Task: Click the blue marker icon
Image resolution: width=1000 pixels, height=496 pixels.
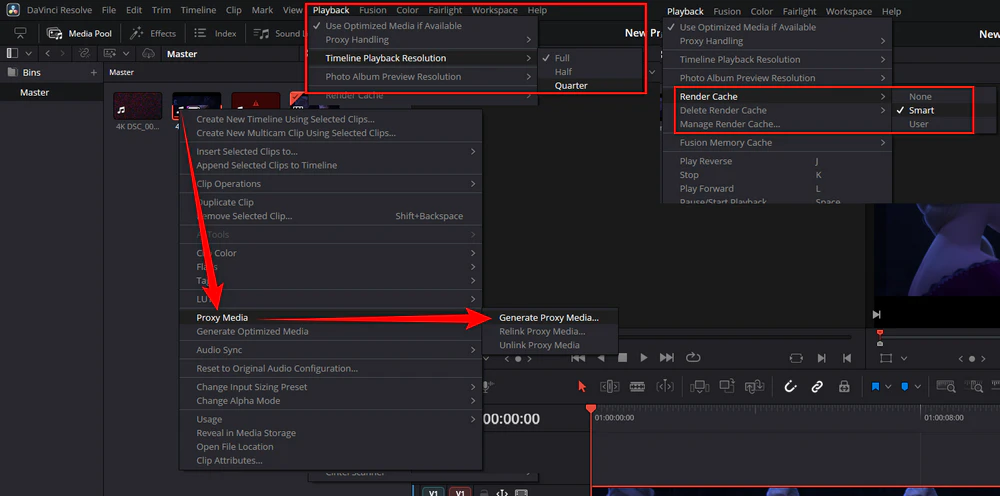Action: click(905, 386)
